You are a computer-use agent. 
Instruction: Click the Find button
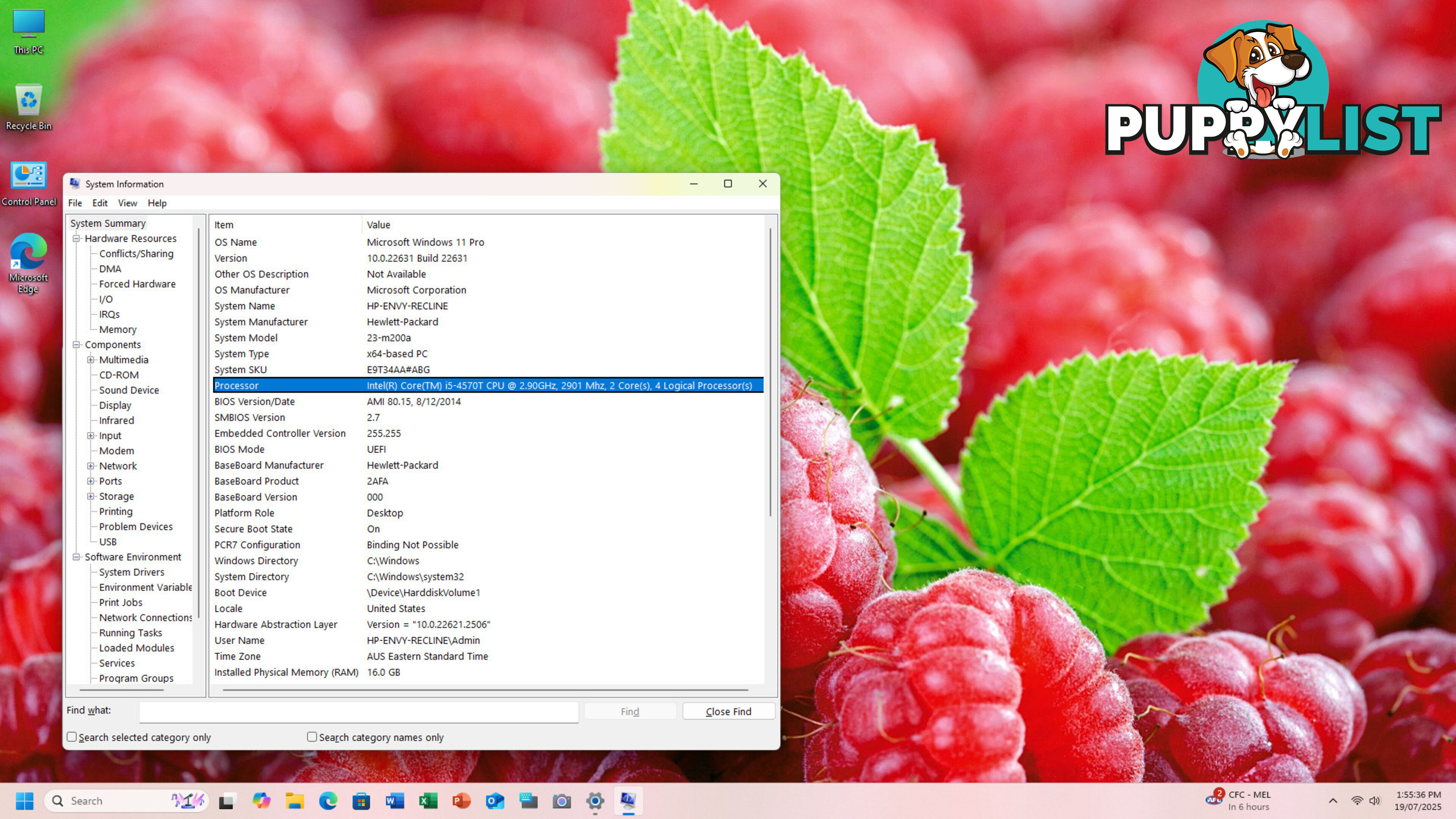[630, 712]
